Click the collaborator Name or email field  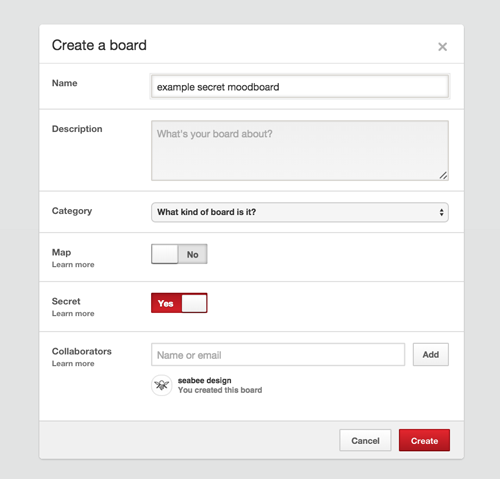278,355
